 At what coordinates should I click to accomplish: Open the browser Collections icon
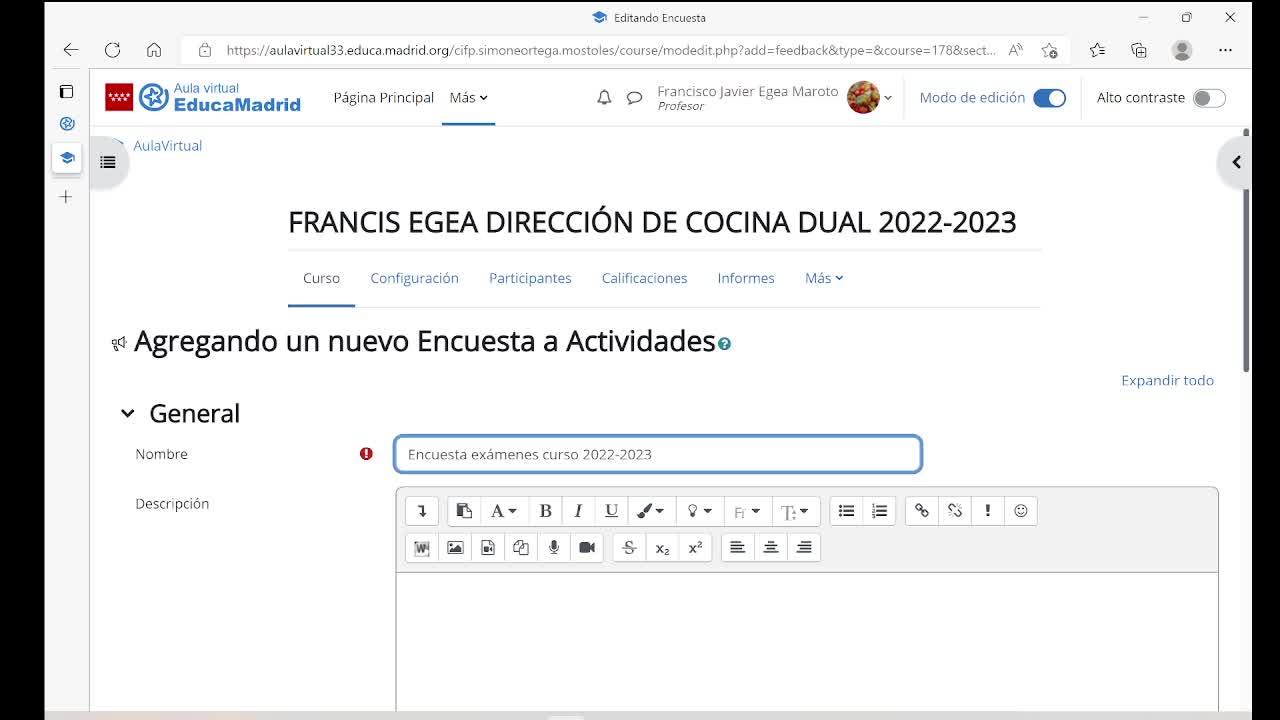click(x=1139, y=50)
